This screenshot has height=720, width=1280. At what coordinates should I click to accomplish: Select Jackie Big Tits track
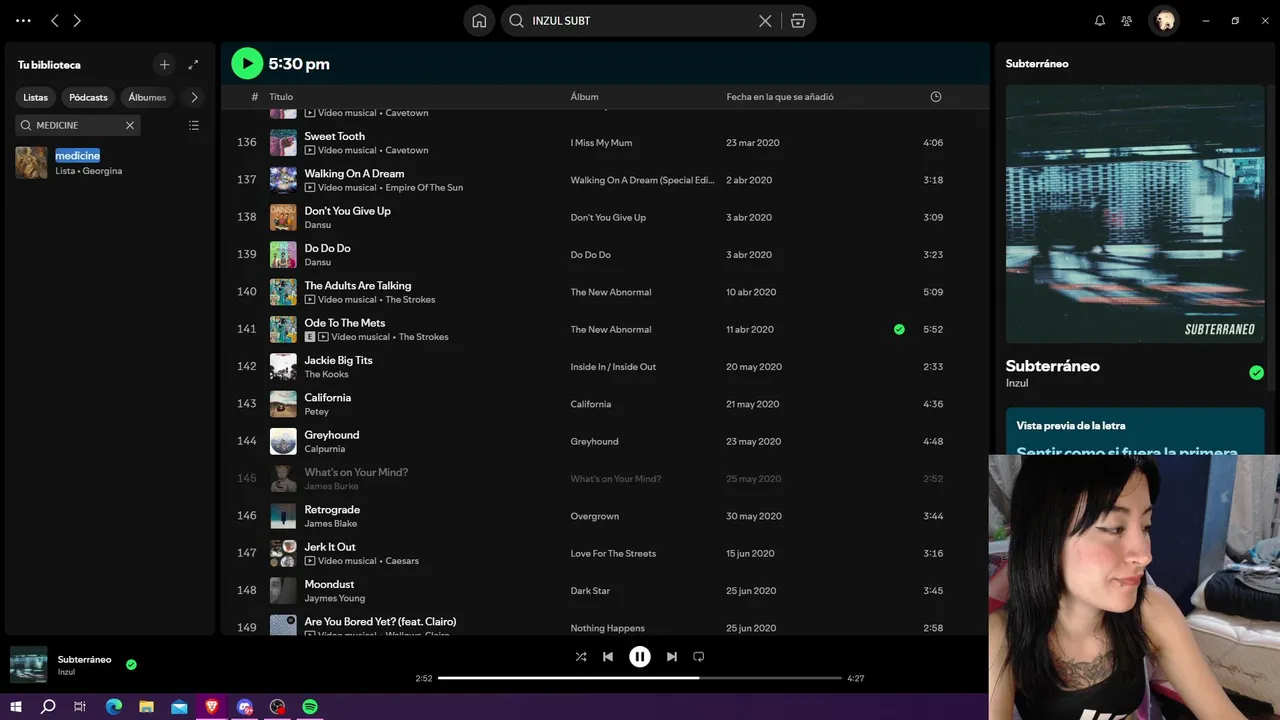[339, 360]
